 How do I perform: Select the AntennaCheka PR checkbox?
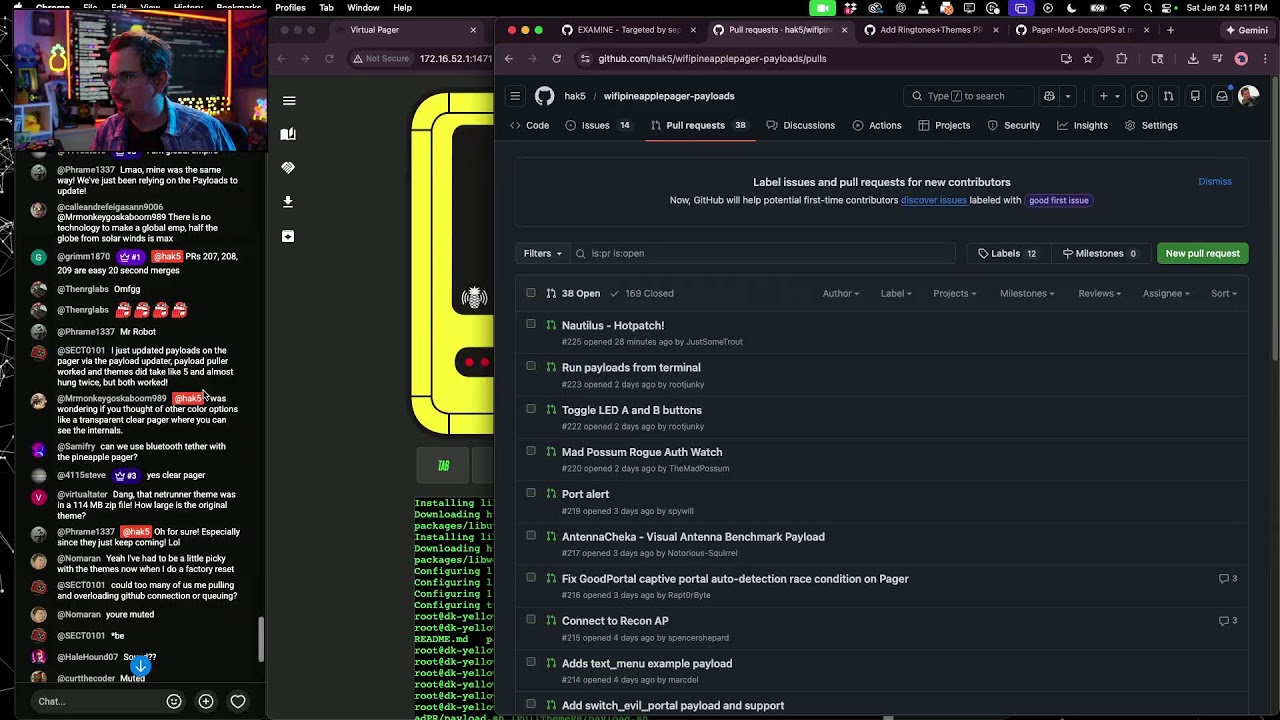coord(531,535)
